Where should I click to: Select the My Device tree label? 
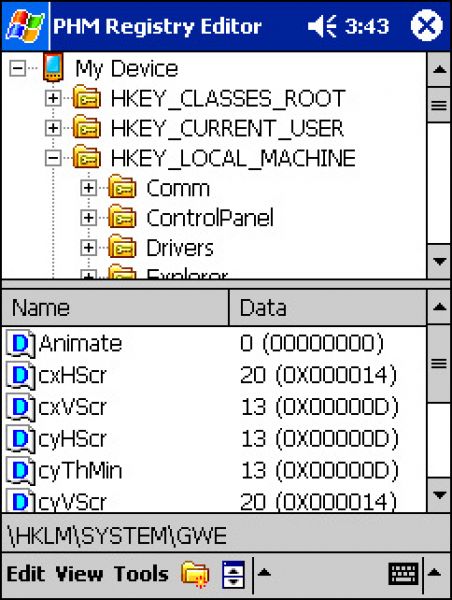(127, 69)
